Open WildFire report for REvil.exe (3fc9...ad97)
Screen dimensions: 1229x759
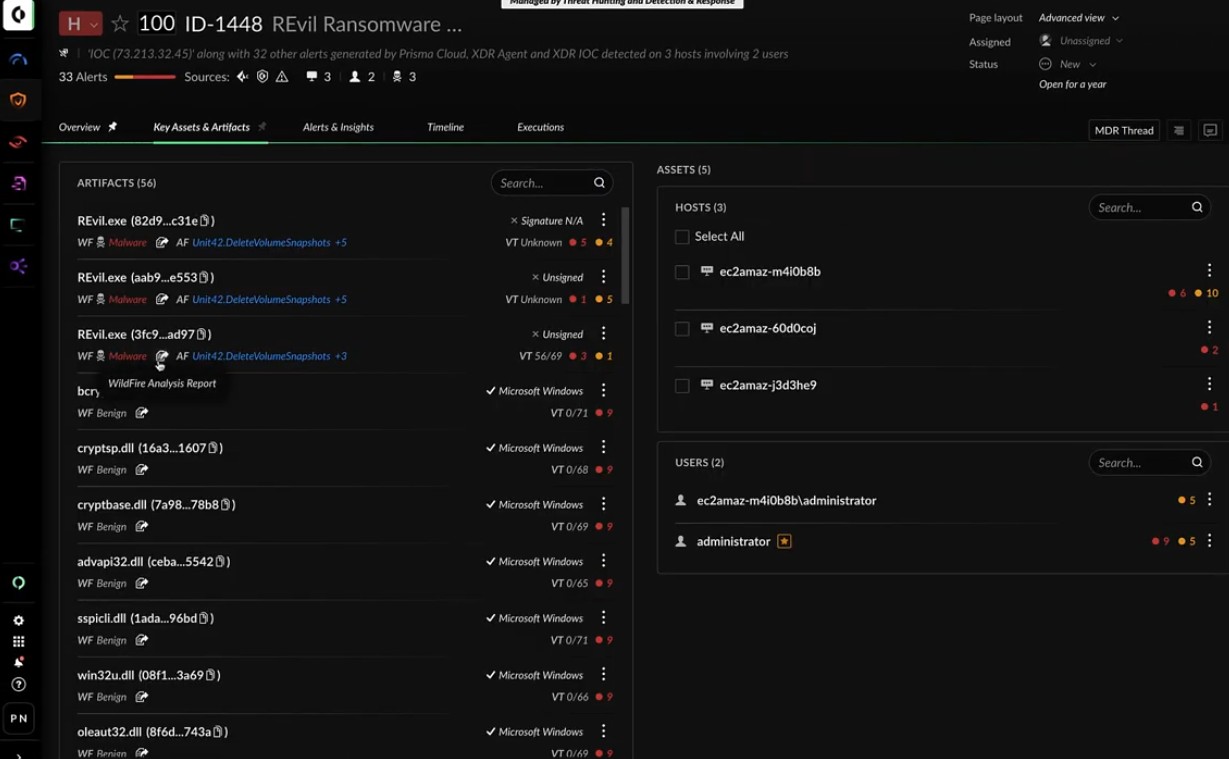coord(162,356)
